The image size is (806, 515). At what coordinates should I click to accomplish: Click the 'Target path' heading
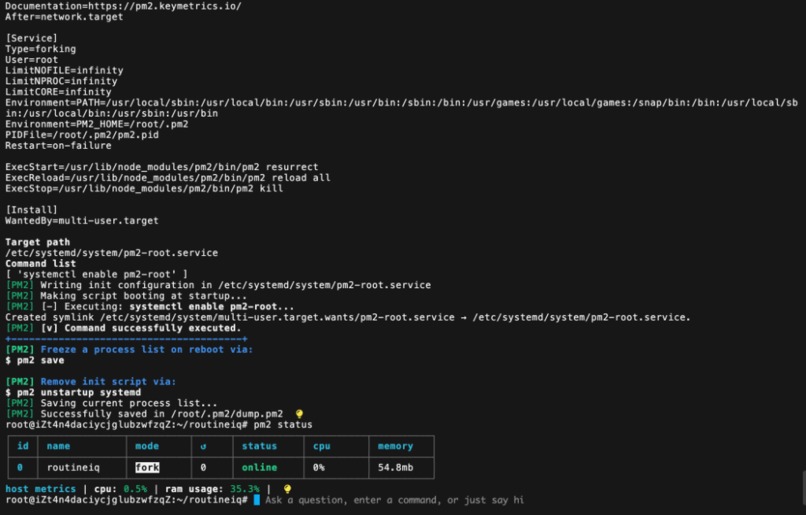[x=38, y=242]
